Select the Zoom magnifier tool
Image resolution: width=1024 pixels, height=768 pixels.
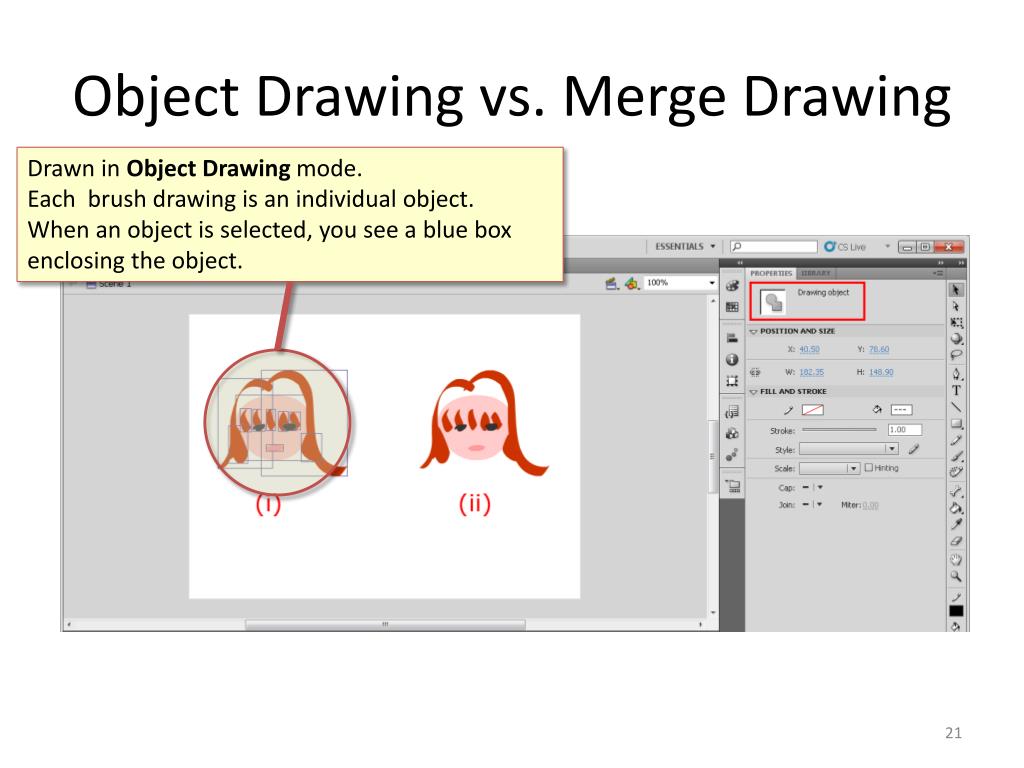click(x=956, y=576)
